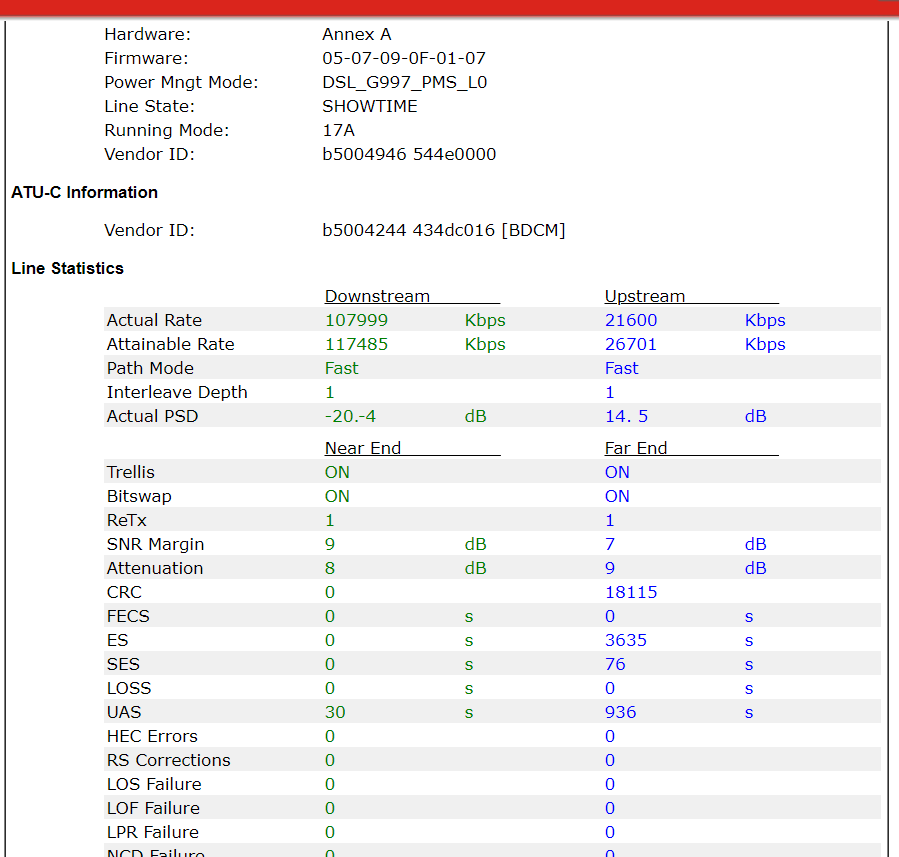Click the "Power Mngt Mode:" label

(x=181, y=83)
